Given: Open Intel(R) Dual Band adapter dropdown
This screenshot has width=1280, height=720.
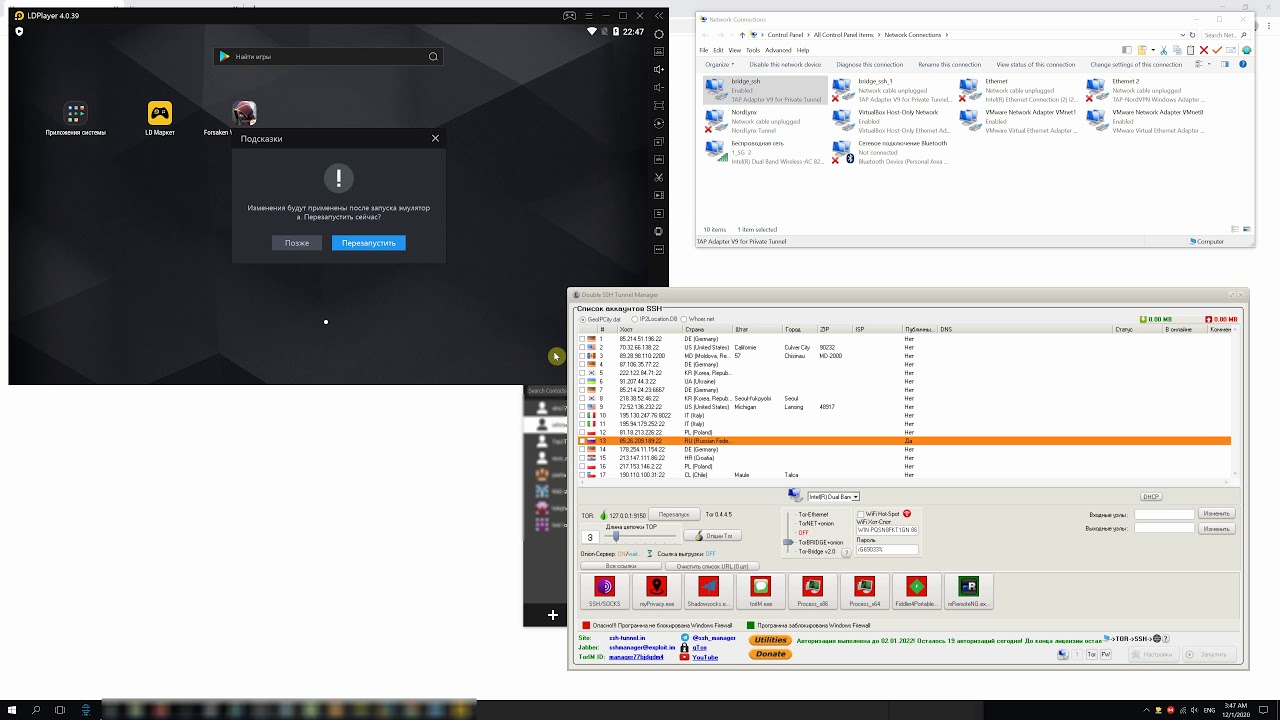Looking at the screenshot, I should [855, 497].
